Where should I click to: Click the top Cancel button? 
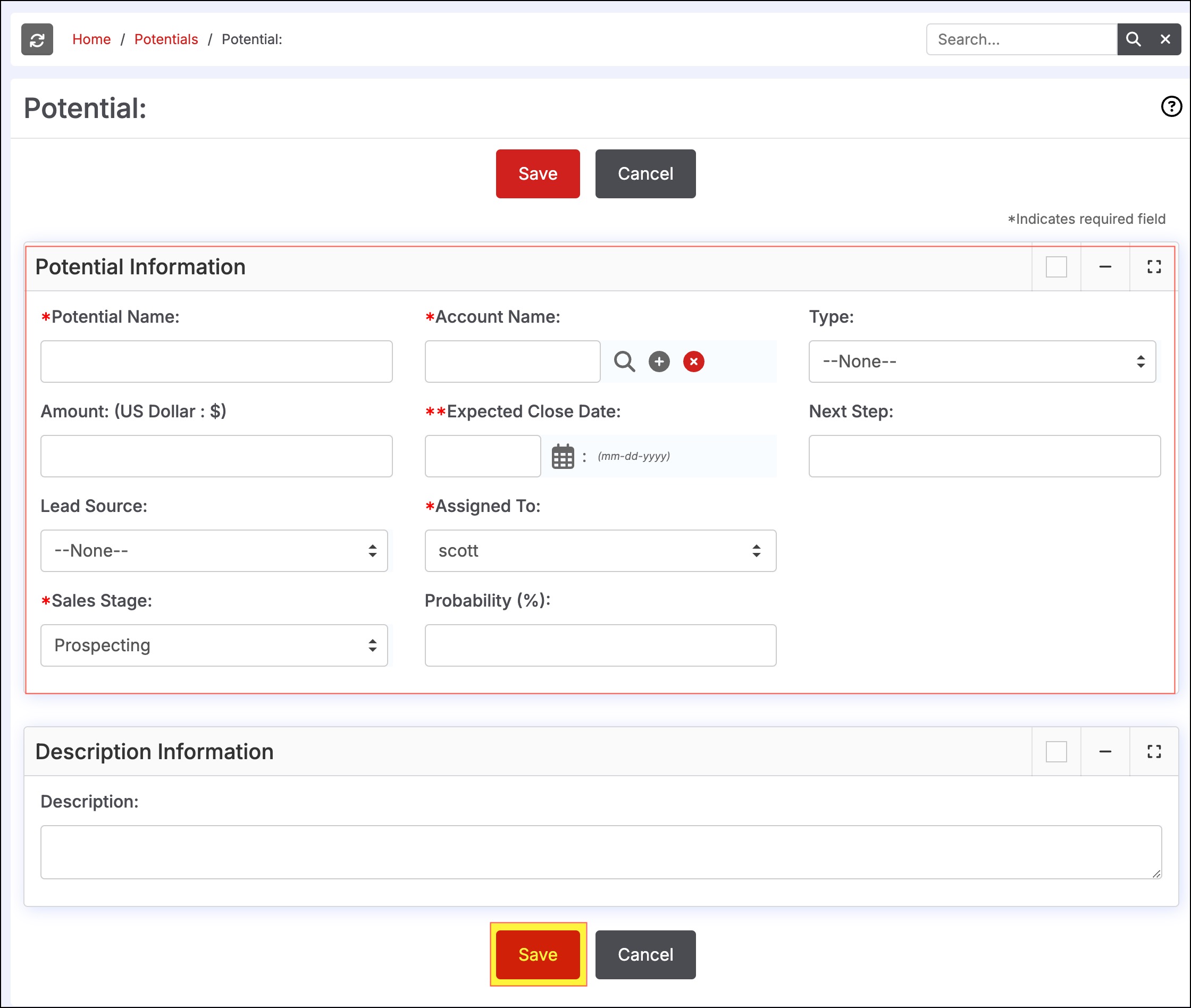coord(645,174)
